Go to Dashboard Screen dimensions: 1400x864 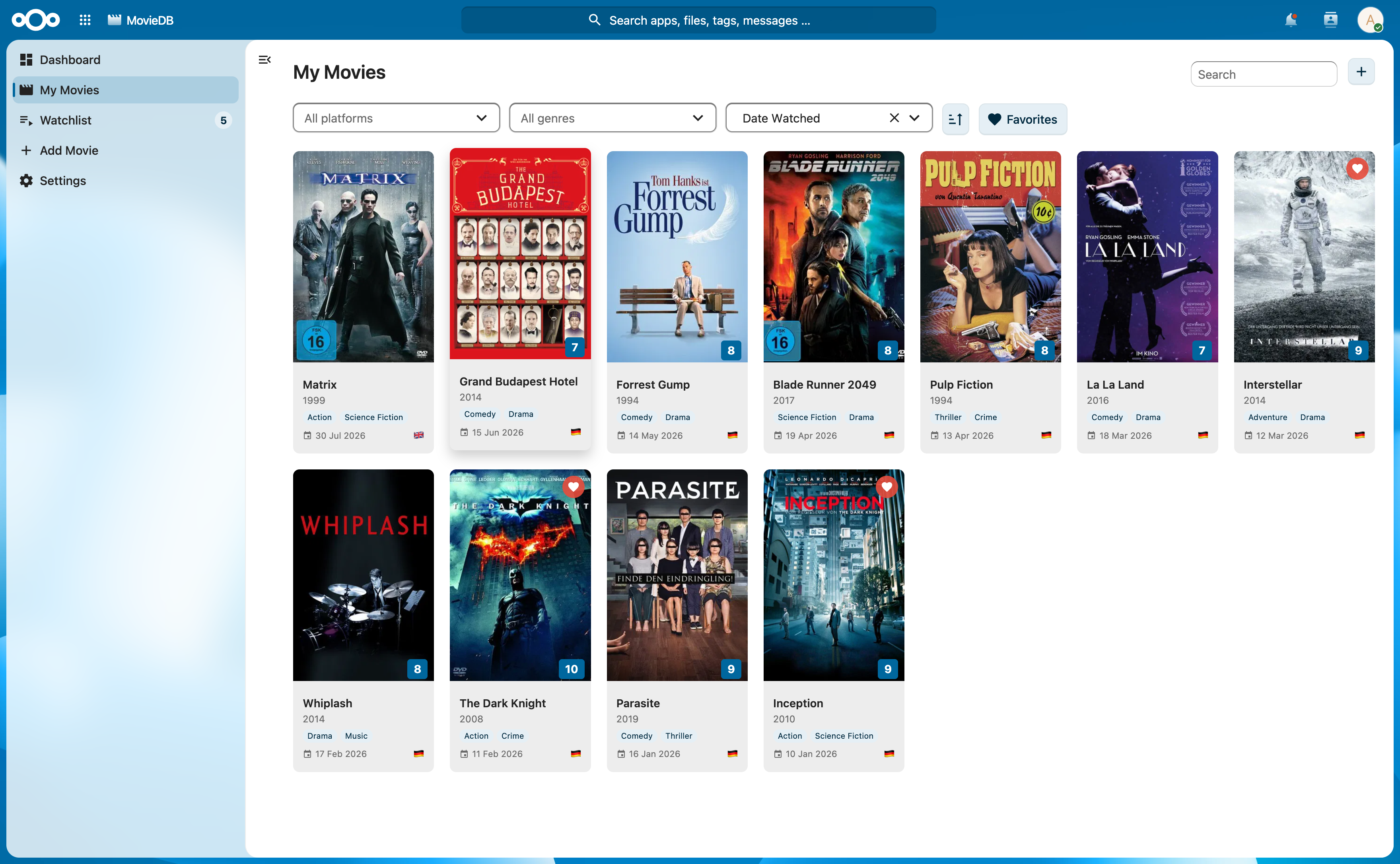click(126, 59)
